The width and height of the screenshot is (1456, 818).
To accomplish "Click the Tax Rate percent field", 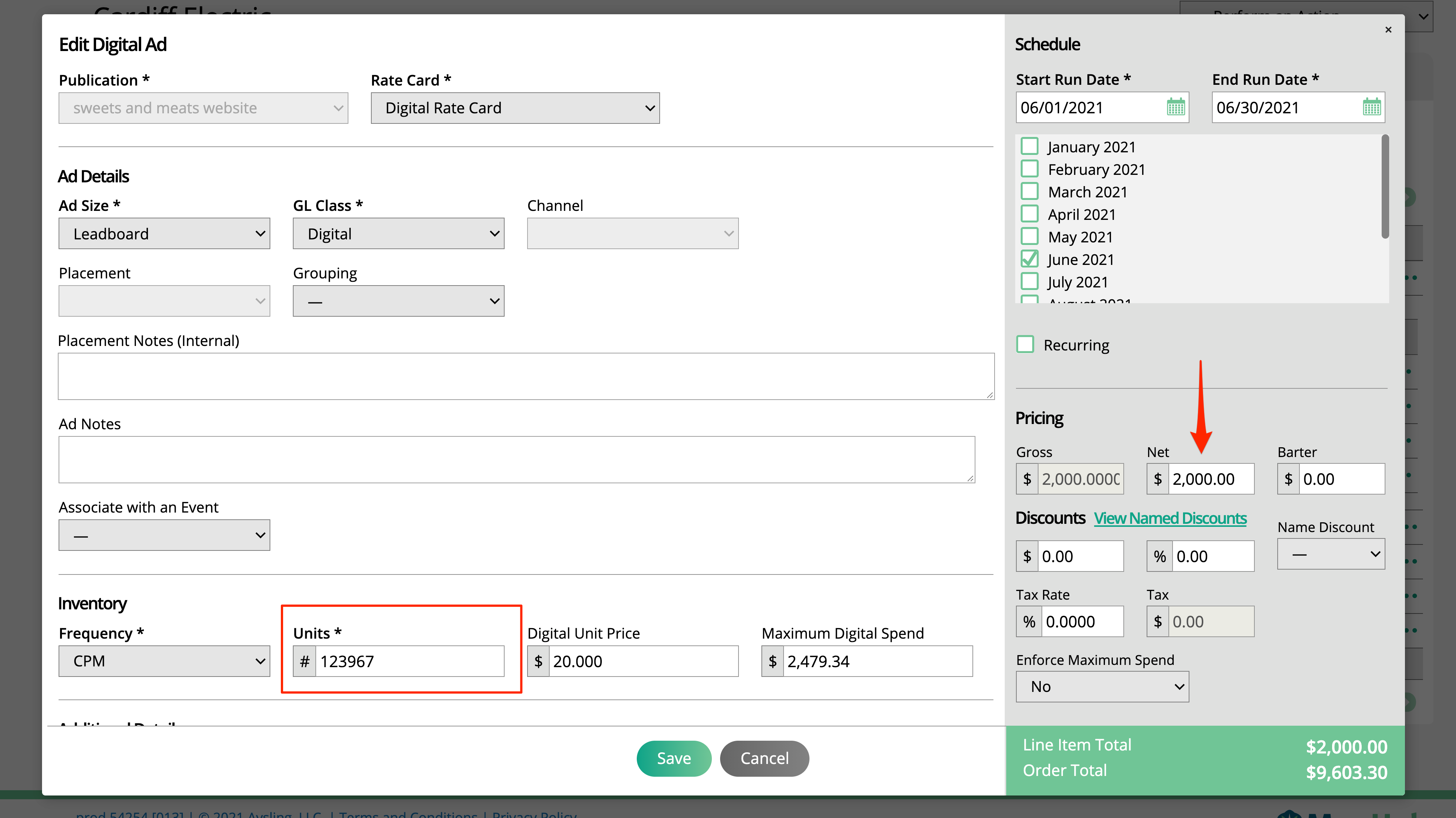I will [1083, 622].
